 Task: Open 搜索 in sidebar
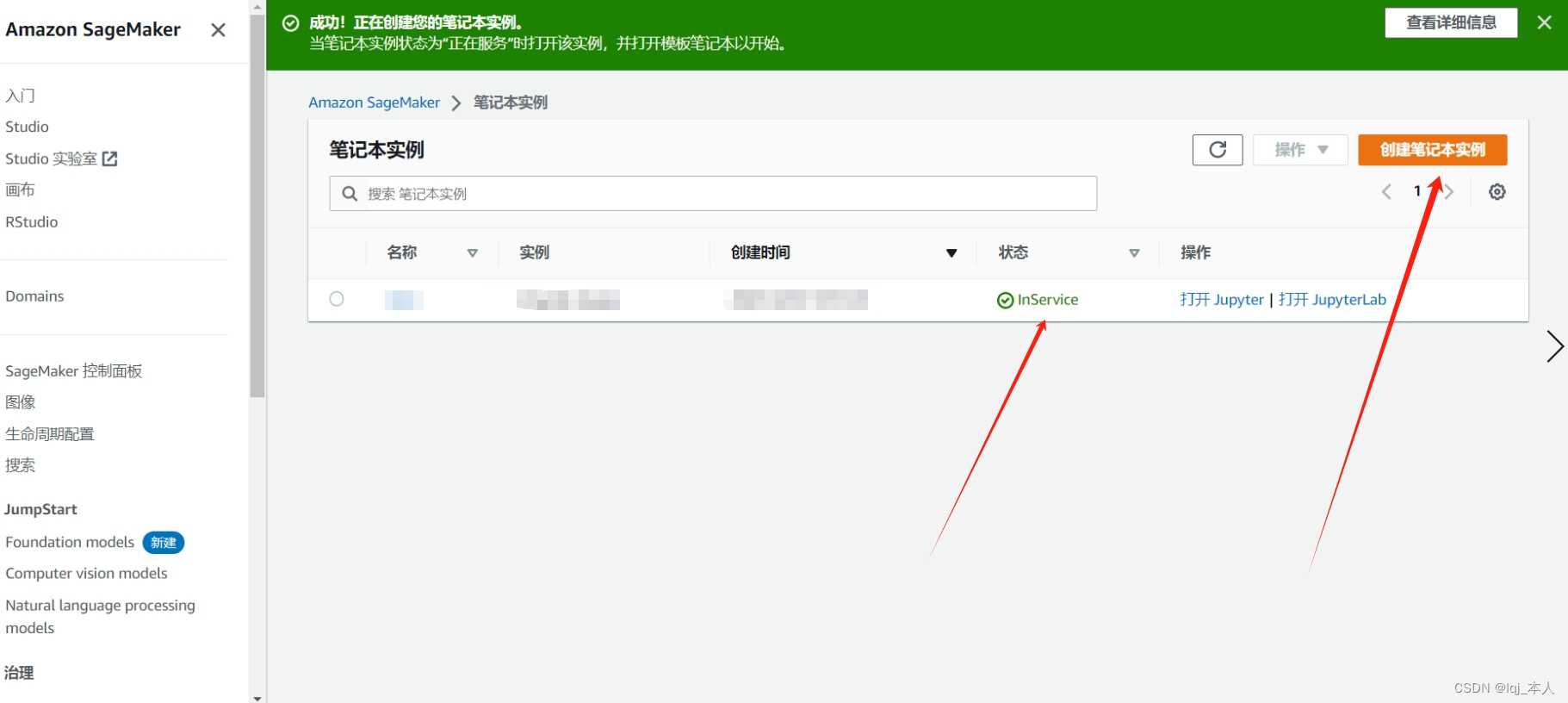pyautogui.click(x=21, y=465)
